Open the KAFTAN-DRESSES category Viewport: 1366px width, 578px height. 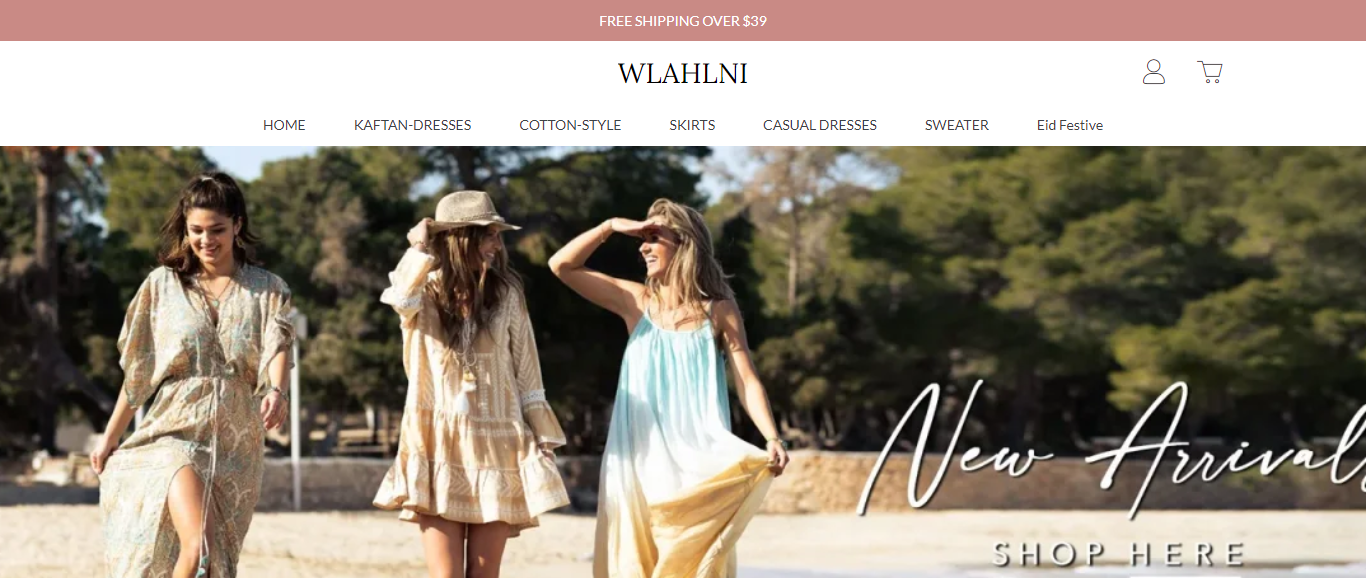412,125
